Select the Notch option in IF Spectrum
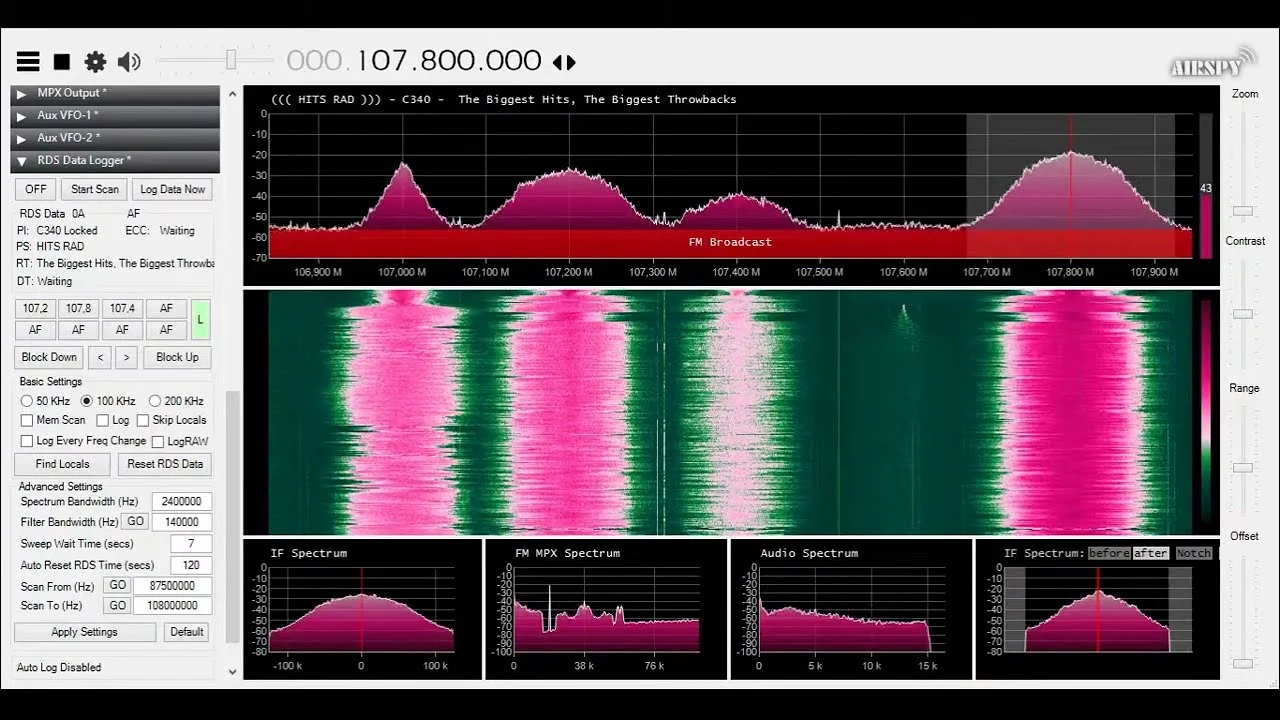 [1193, 553]
